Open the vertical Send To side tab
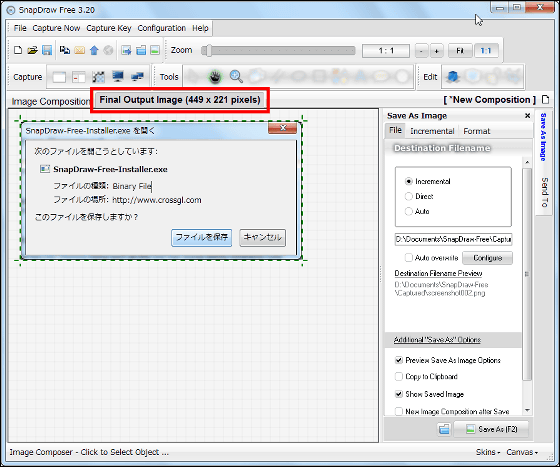The height and width of the screenshot is (467, 560). point(544,192)
